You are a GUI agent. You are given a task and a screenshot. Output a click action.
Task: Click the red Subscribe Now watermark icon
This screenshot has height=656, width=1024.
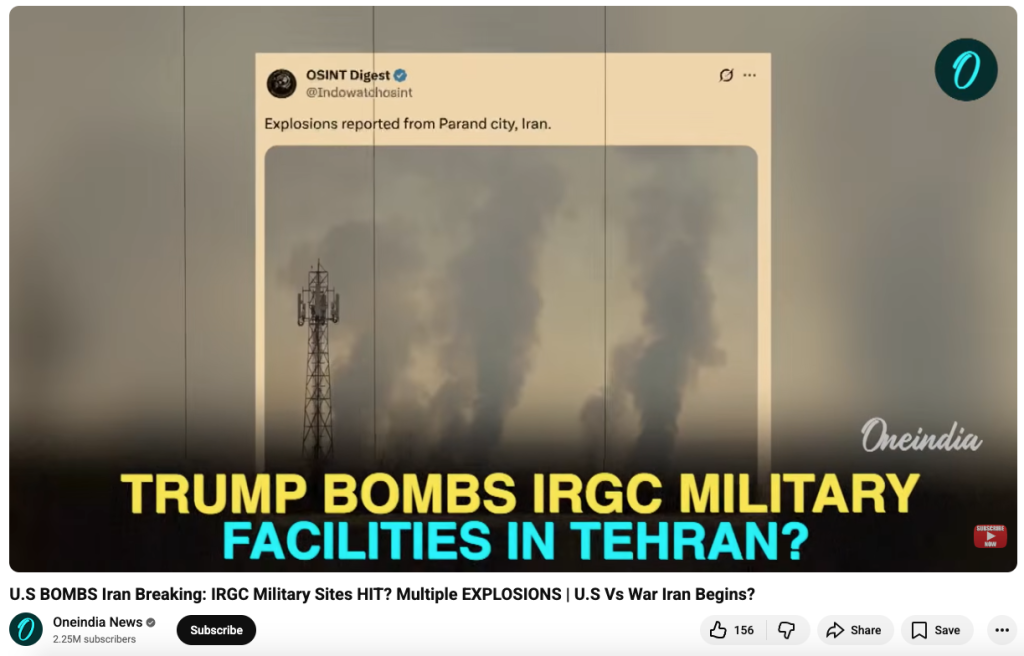coord(990,536)
